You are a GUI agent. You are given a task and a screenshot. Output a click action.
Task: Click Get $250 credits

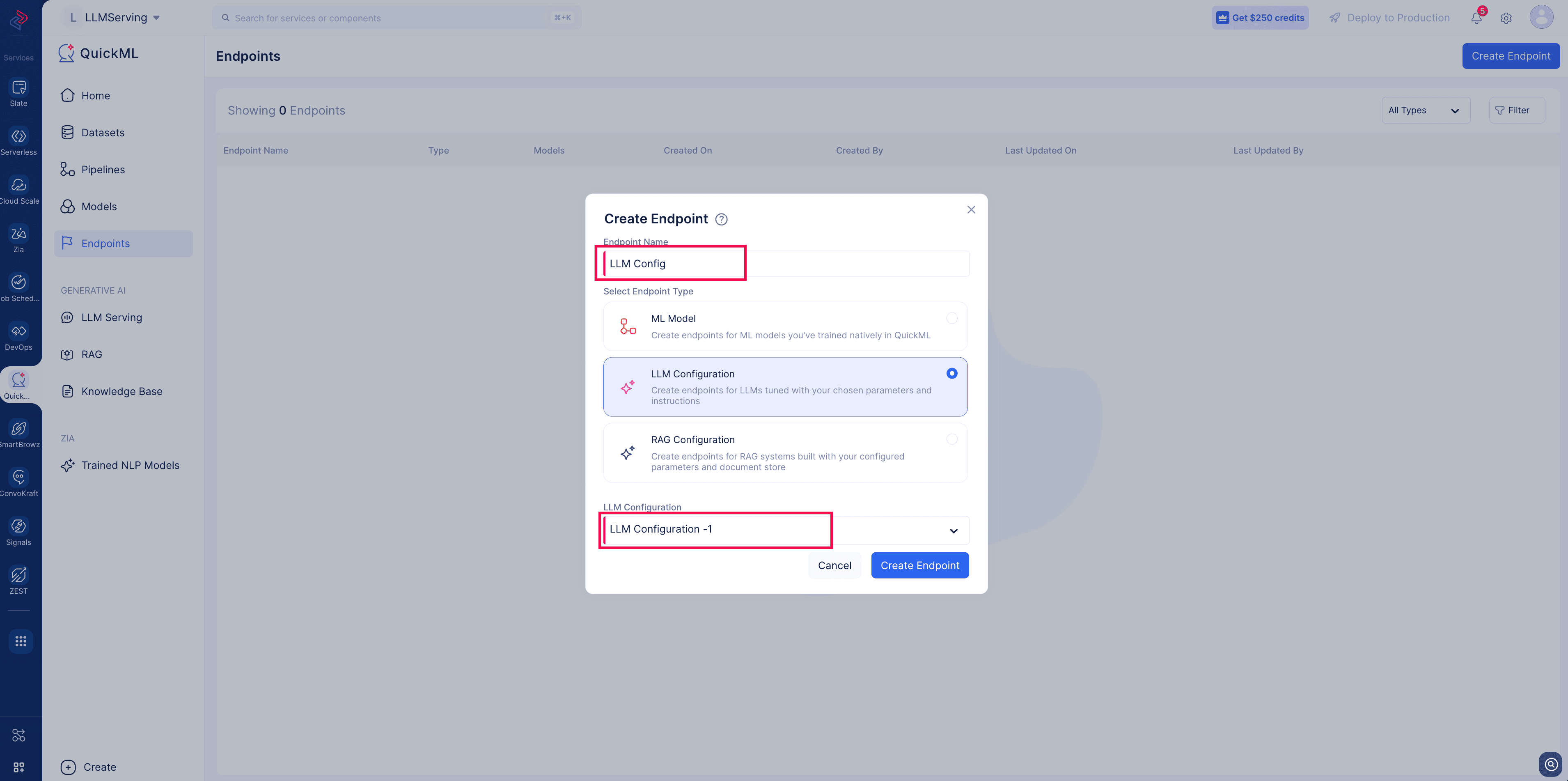(1260, 18)
